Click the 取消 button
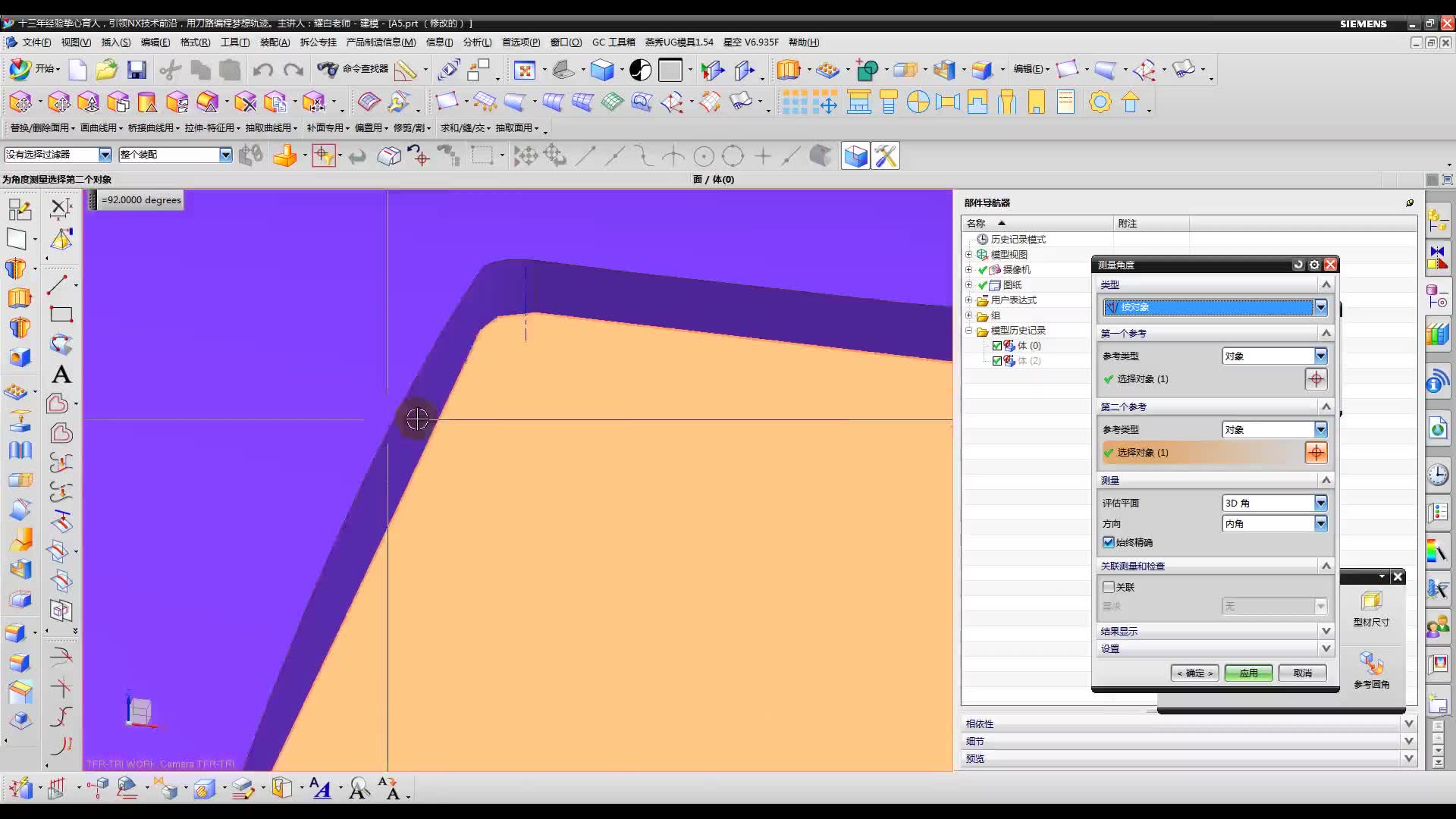1456x819 pixels. pos(1302,673)
